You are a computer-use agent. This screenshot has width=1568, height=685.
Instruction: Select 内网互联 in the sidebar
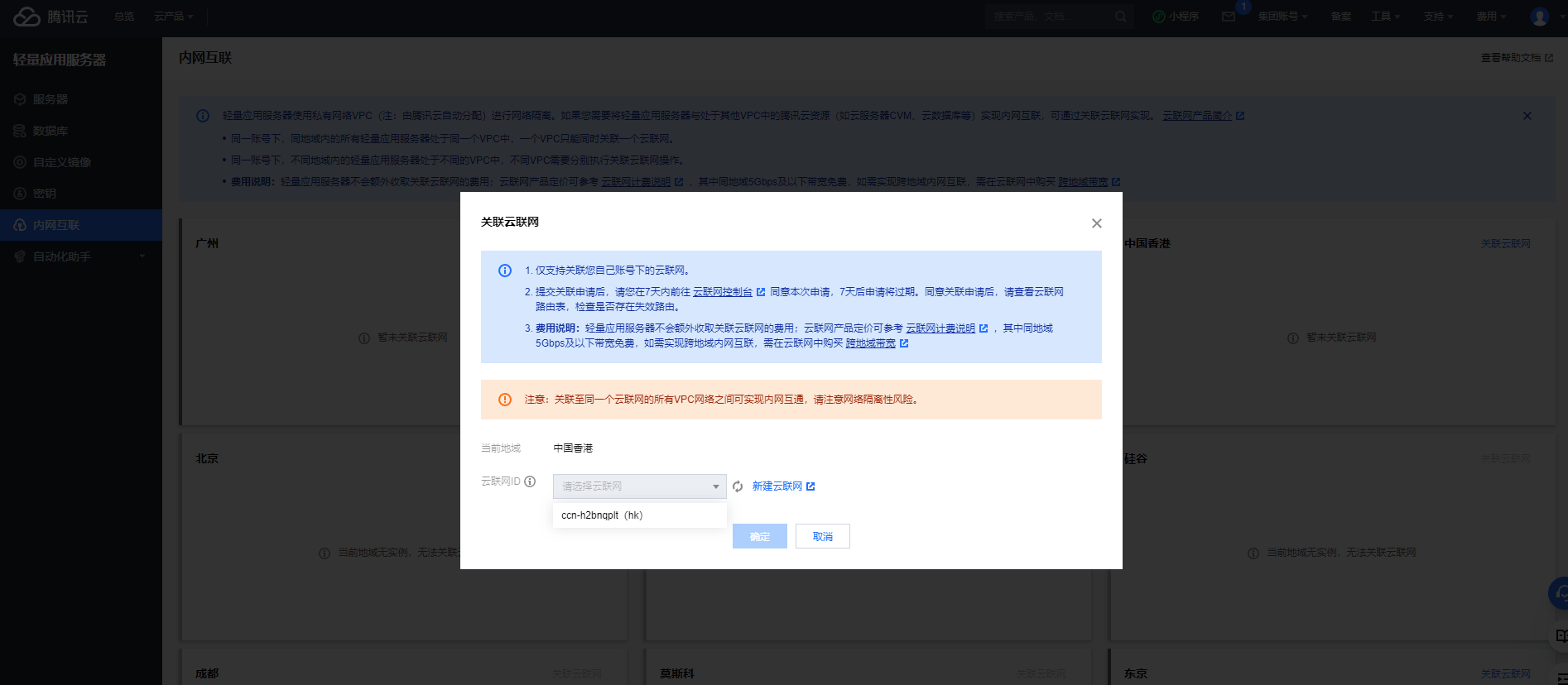[x=81, y=225]
